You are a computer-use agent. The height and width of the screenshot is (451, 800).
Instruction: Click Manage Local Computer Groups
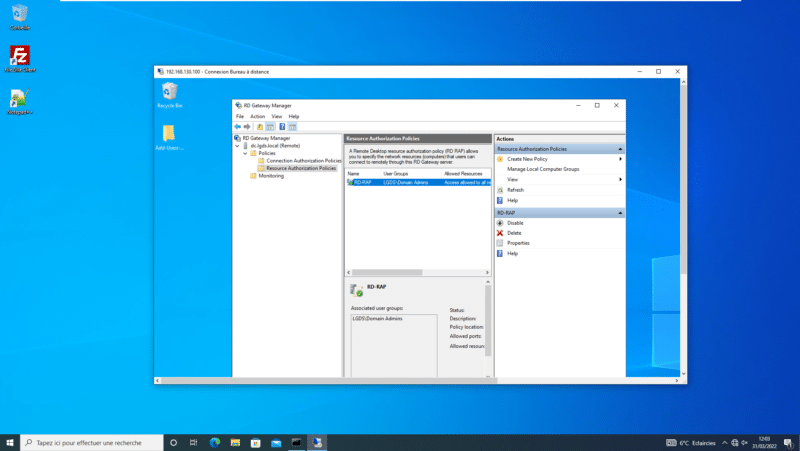543,169
